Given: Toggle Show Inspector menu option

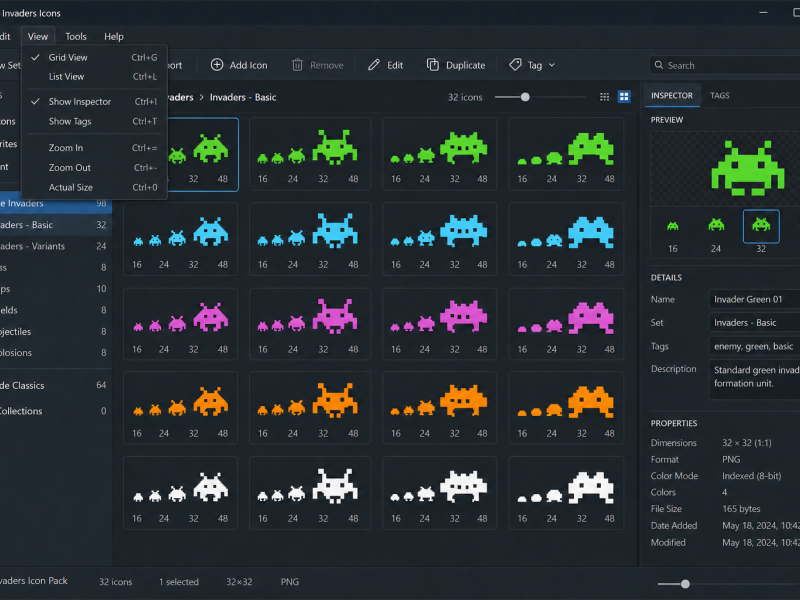Looking at the screenshot, I should pos(95,102).
